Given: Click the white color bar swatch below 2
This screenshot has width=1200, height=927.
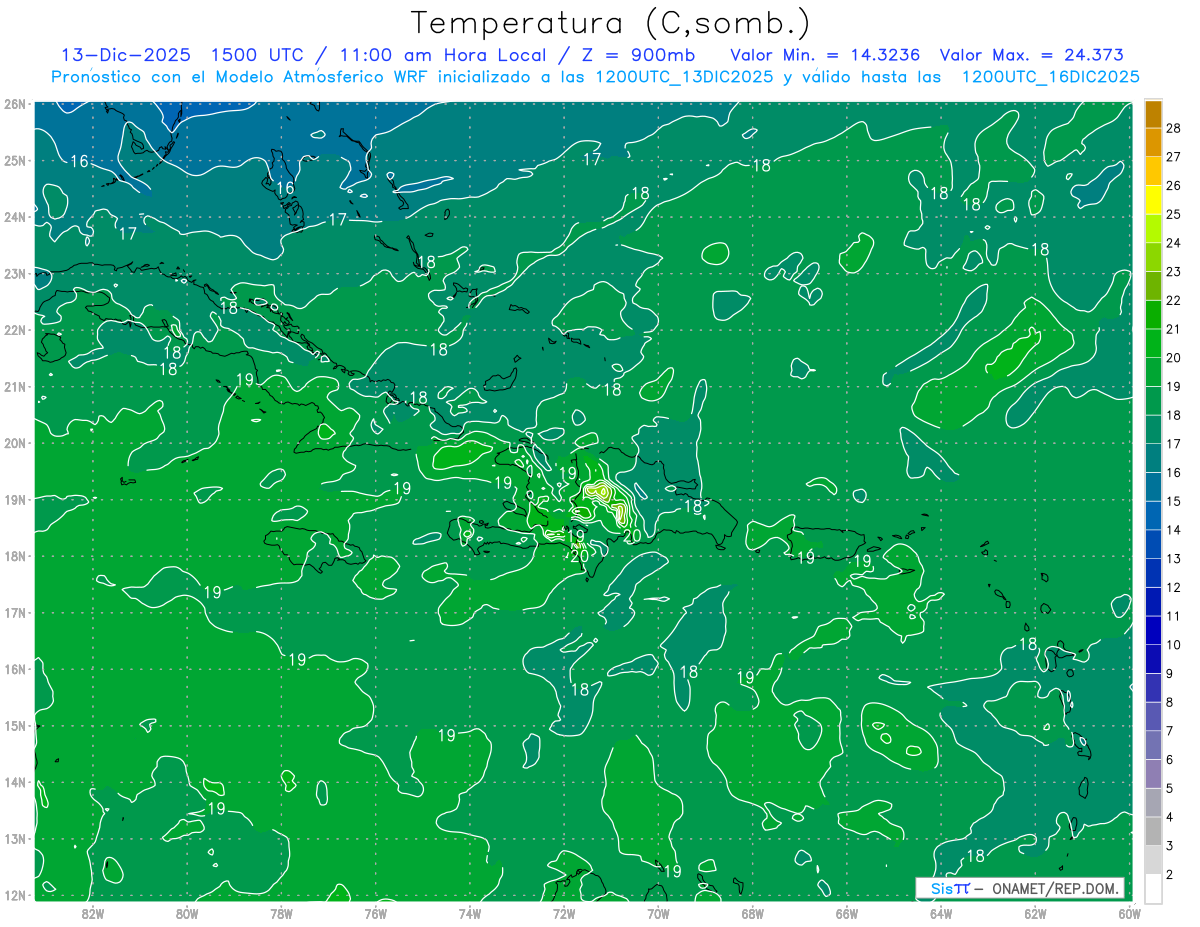Looking at the screenshot, I should (x=1153, y=888).
